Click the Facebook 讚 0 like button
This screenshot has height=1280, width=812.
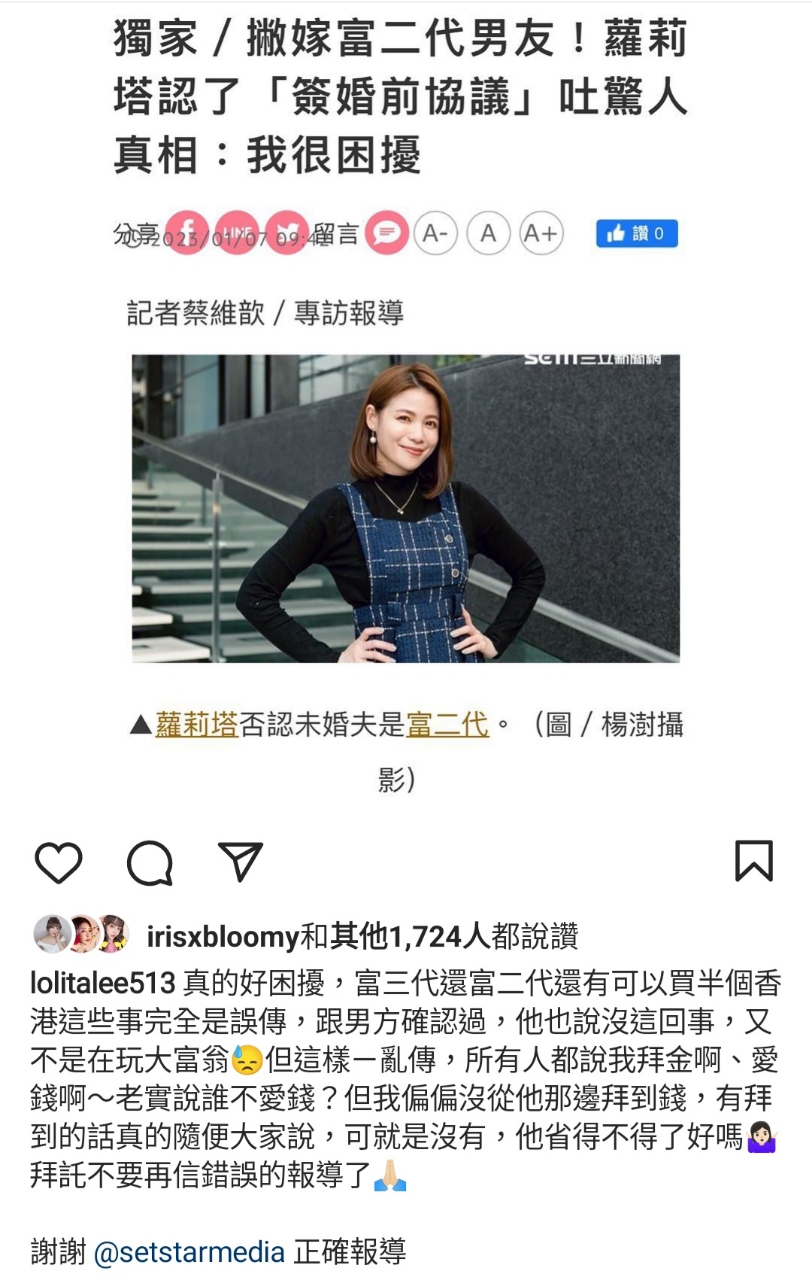pyautogui.click(x=637, y=233)
